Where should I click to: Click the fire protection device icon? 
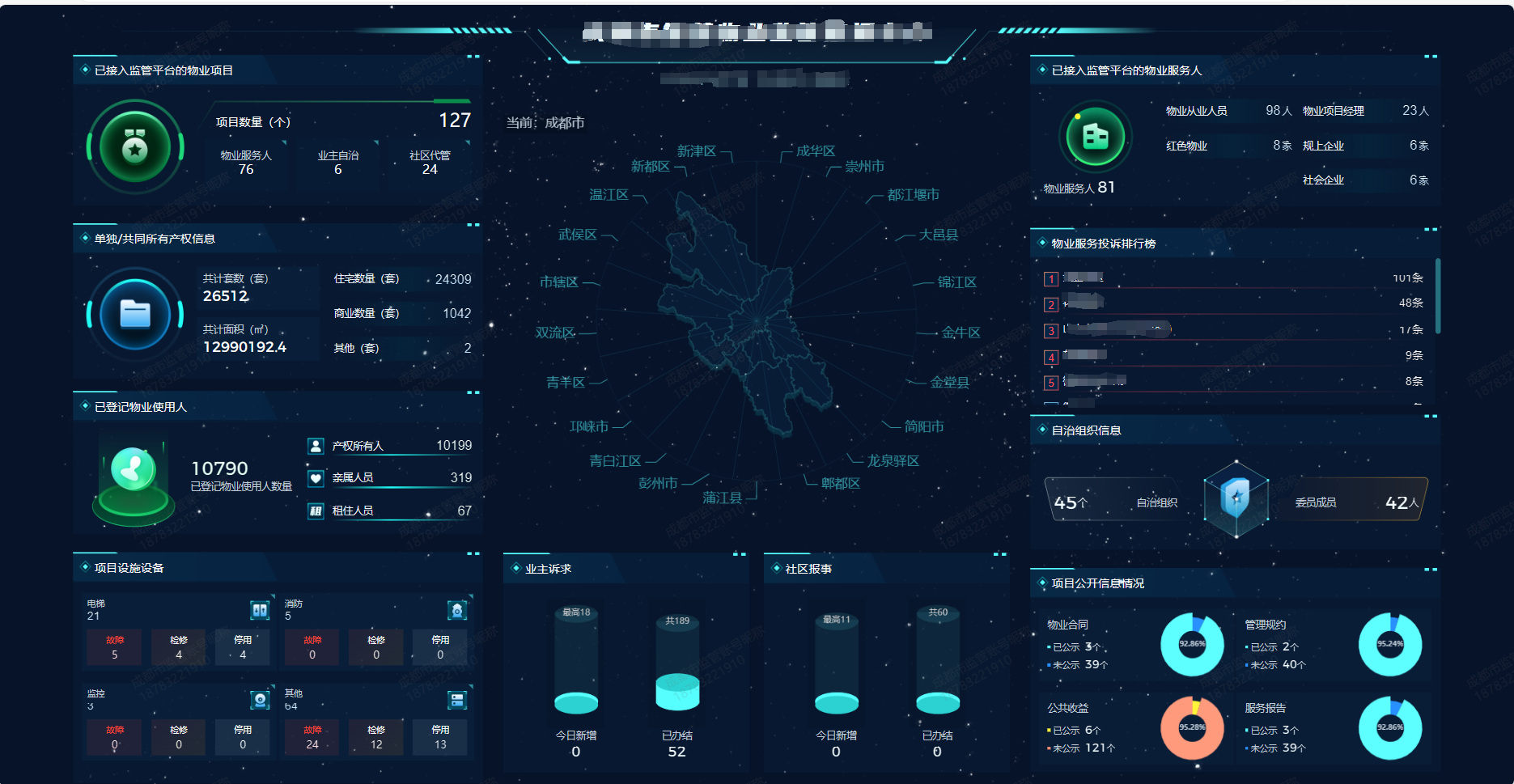(x=457, y=610)
